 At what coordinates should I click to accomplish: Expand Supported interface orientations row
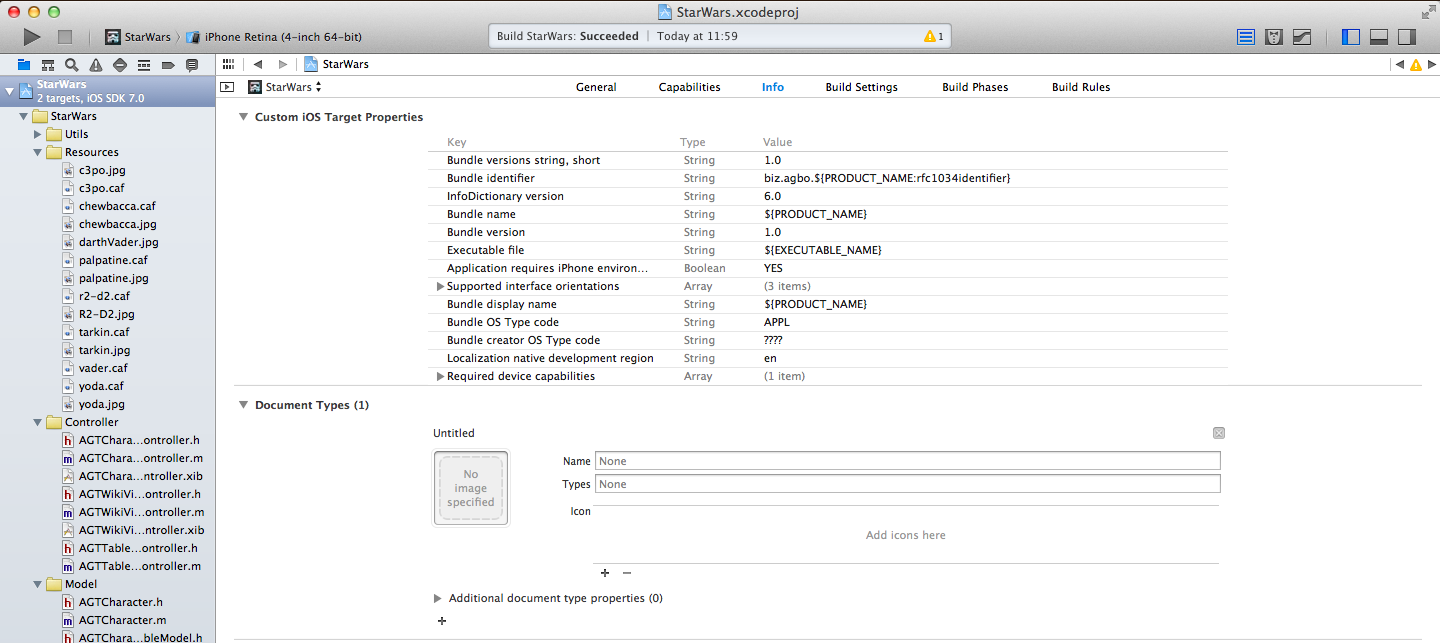[x=440, y=286]
